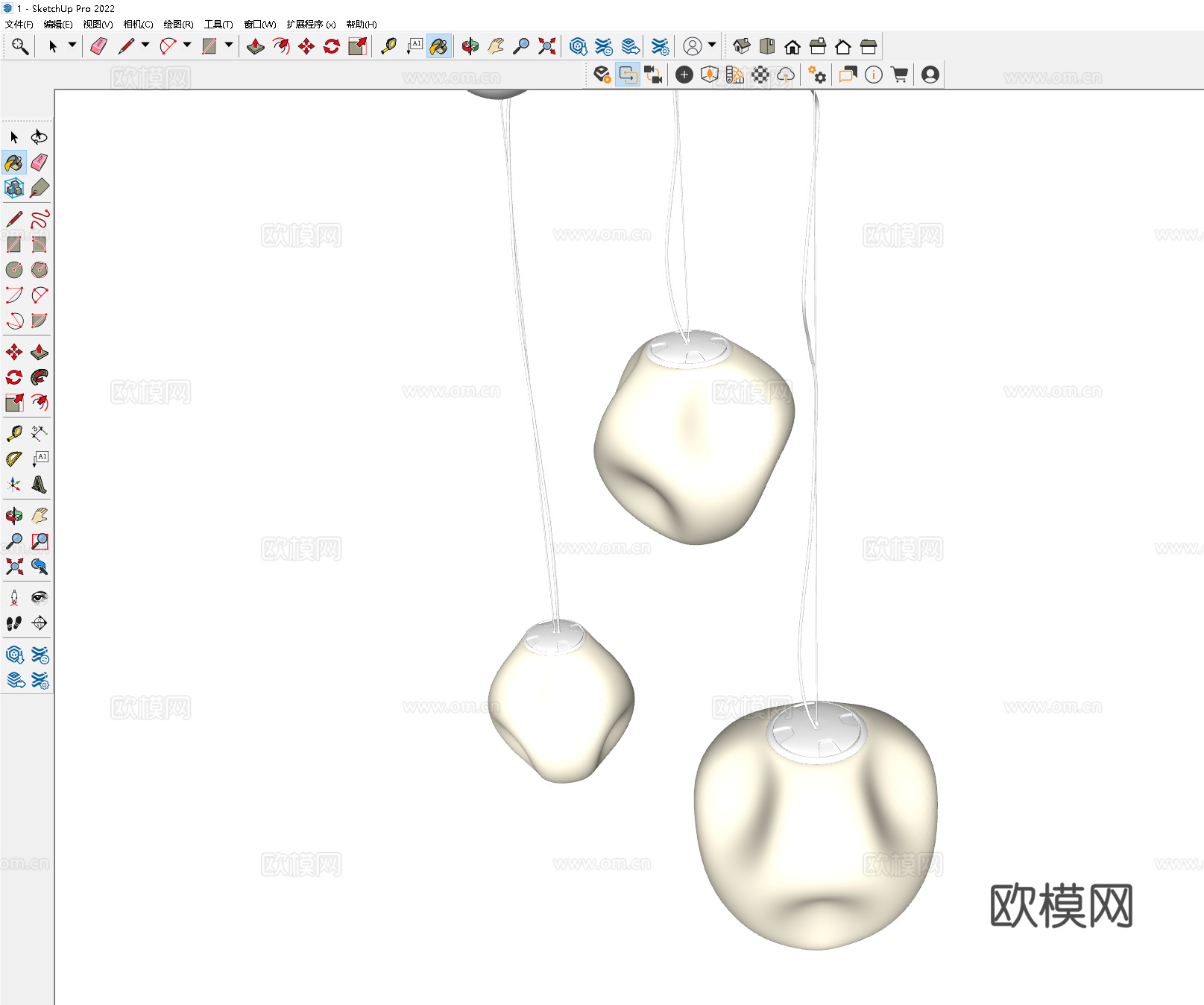
Task: Select the Protractor tool in left toolbar
Action: [x=14, y=459]
